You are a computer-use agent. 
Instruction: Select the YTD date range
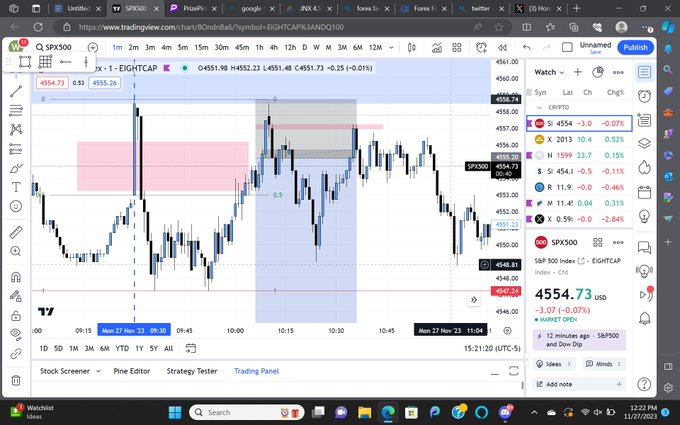122,348
